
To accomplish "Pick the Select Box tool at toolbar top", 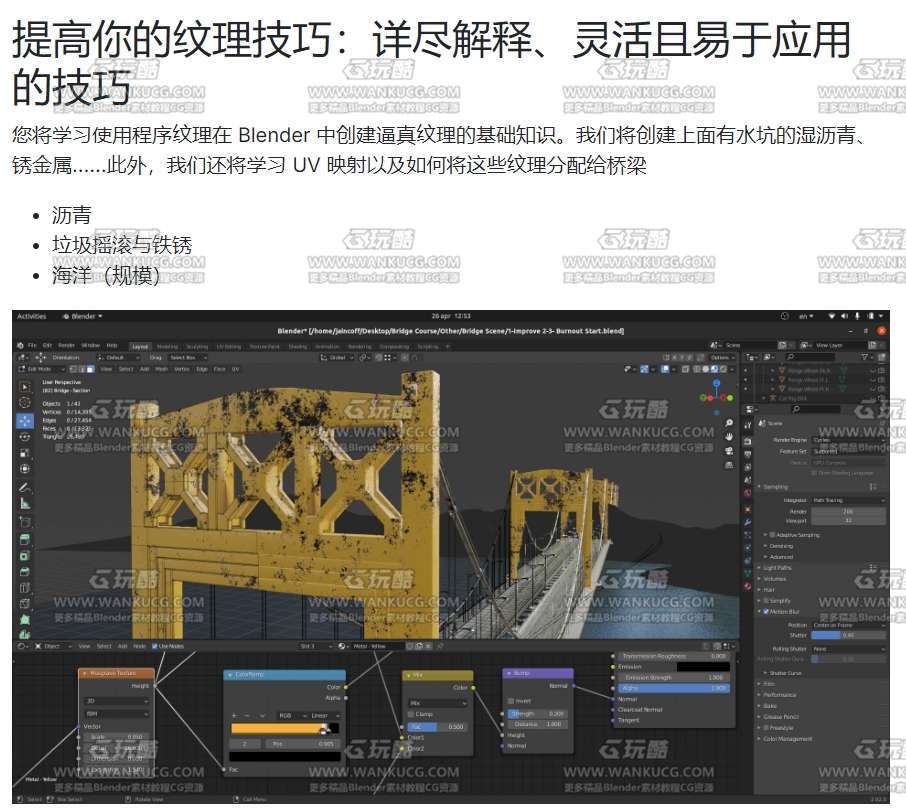I will point(24,387).
